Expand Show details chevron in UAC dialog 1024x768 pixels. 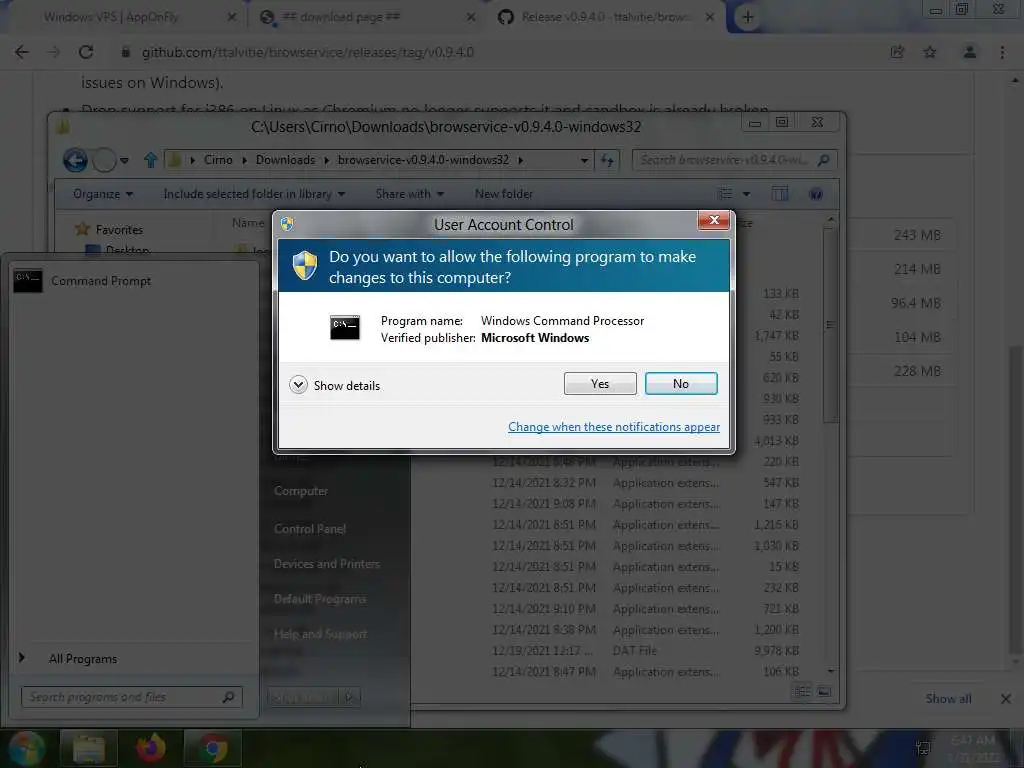[298, 385]
